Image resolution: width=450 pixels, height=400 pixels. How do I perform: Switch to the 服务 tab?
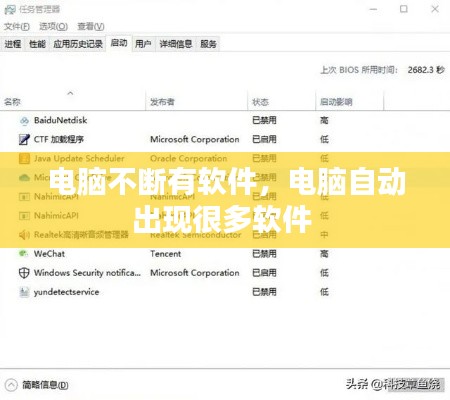[208, 44]
